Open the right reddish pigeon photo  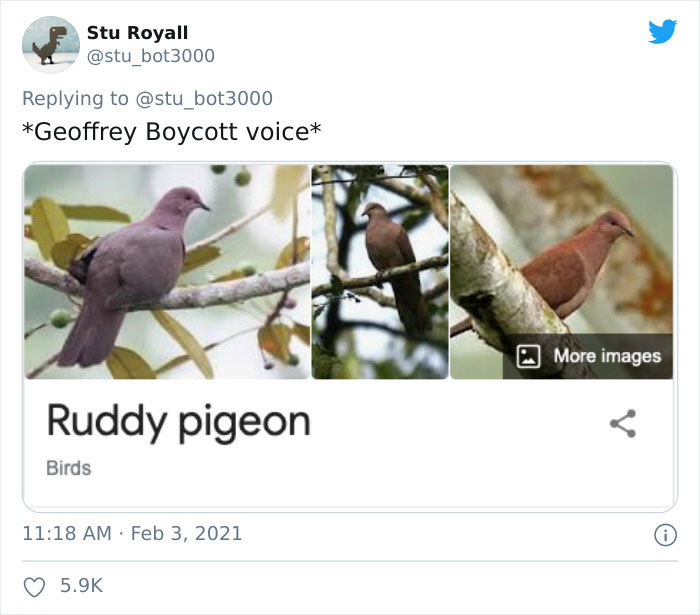pos(561,250)
